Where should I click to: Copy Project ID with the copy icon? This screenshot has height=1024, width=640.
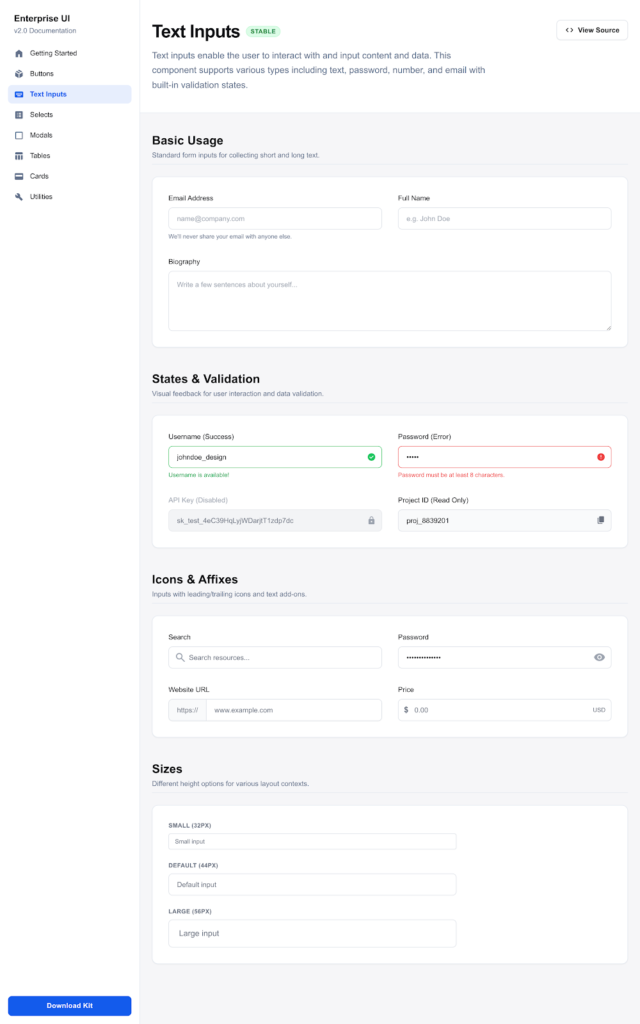600,520
